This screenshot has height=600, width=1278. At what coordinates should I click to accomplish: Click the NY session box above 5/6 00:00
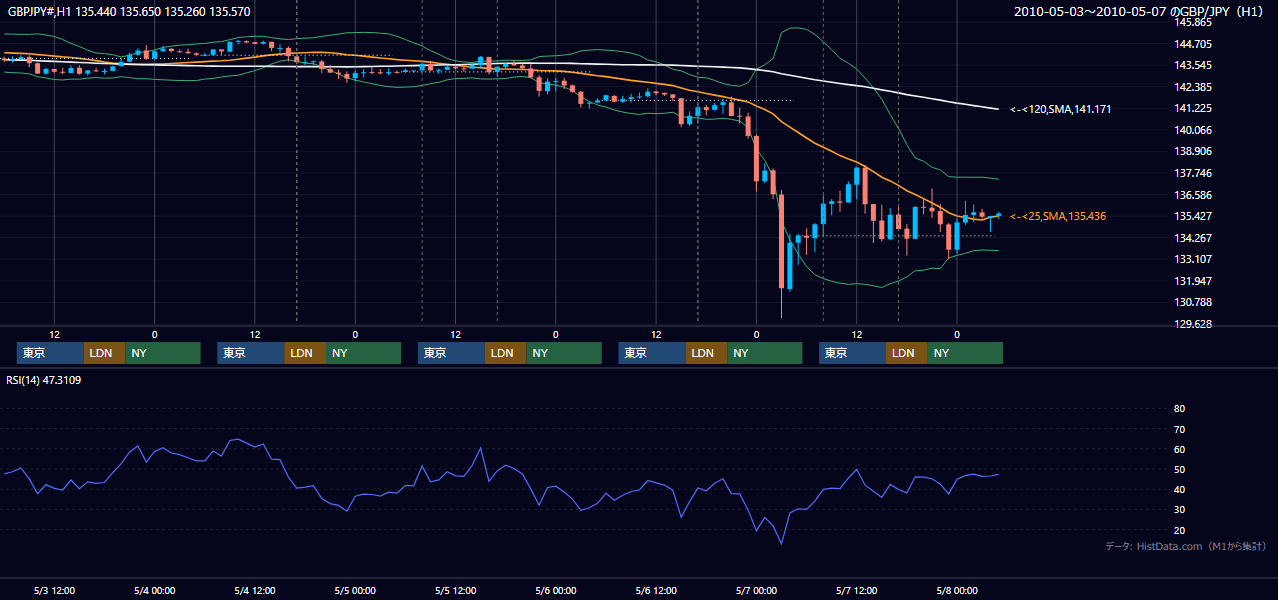564,353
